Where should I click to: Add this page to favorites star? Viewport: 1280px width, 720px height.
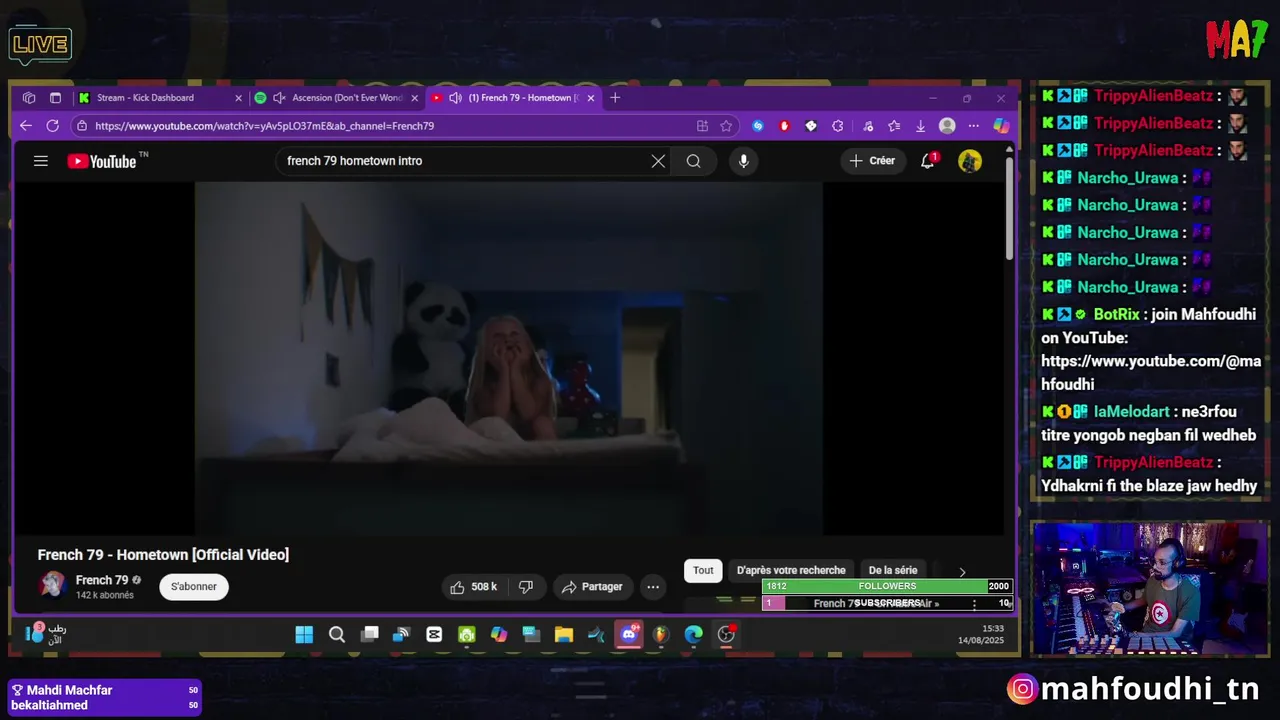tap(726, 126)
